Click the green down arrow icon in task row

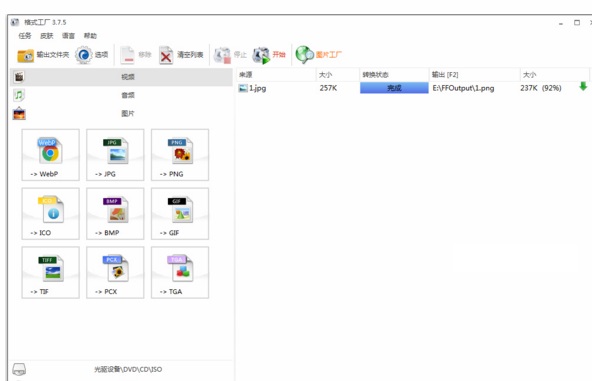click(583, 87)
